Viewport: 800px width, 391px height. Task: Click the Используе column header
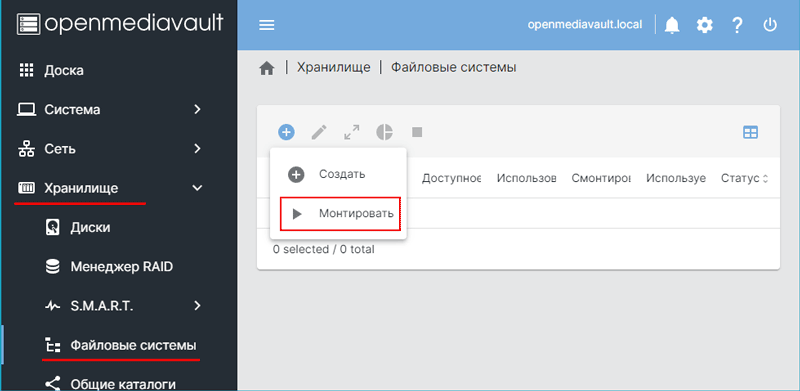tap(676, 178)
